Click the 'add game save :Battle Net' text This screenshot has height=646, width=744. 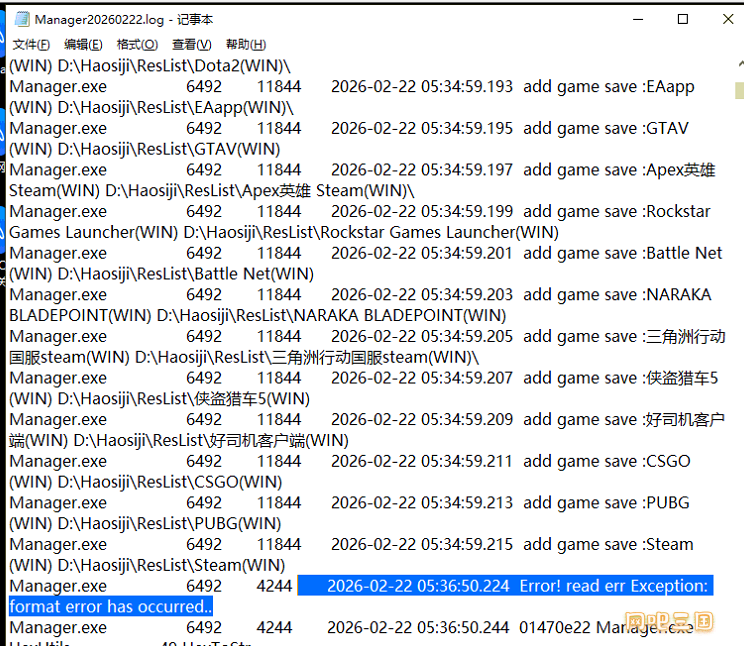[623, 253]
